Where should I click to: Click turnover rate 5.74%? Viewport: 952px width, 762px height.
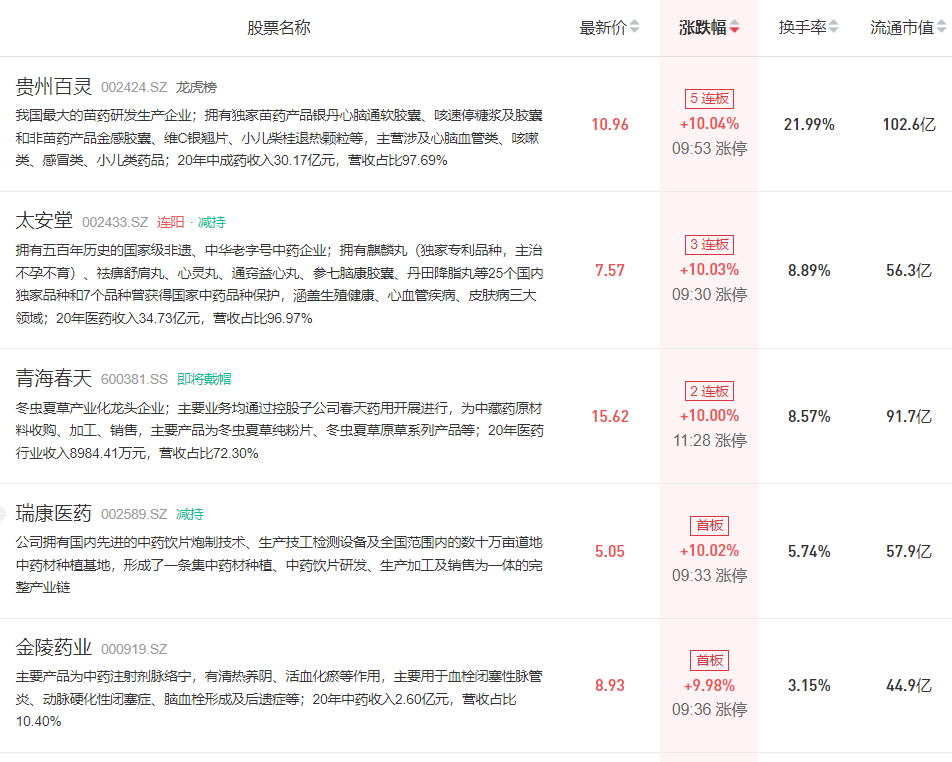pos(809,551)
